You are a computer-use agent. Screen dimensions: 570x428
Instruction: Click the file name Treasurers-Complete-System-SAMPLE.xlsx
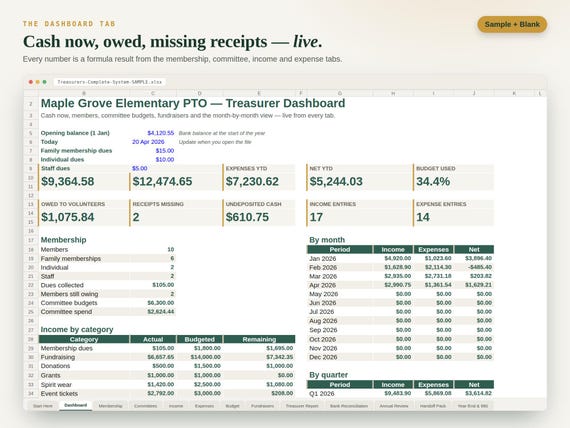coord(109,82)
